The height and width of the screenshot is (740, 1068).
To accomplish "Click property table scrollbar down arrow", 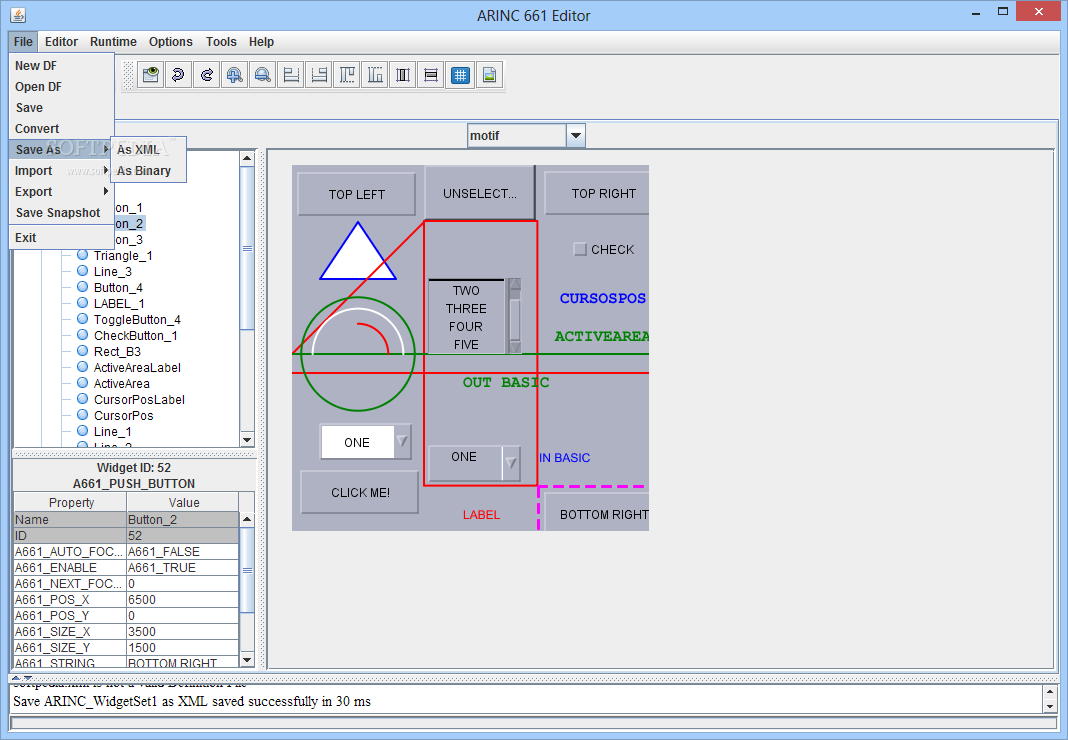I will pyautogui.click(x=247, y=660).
